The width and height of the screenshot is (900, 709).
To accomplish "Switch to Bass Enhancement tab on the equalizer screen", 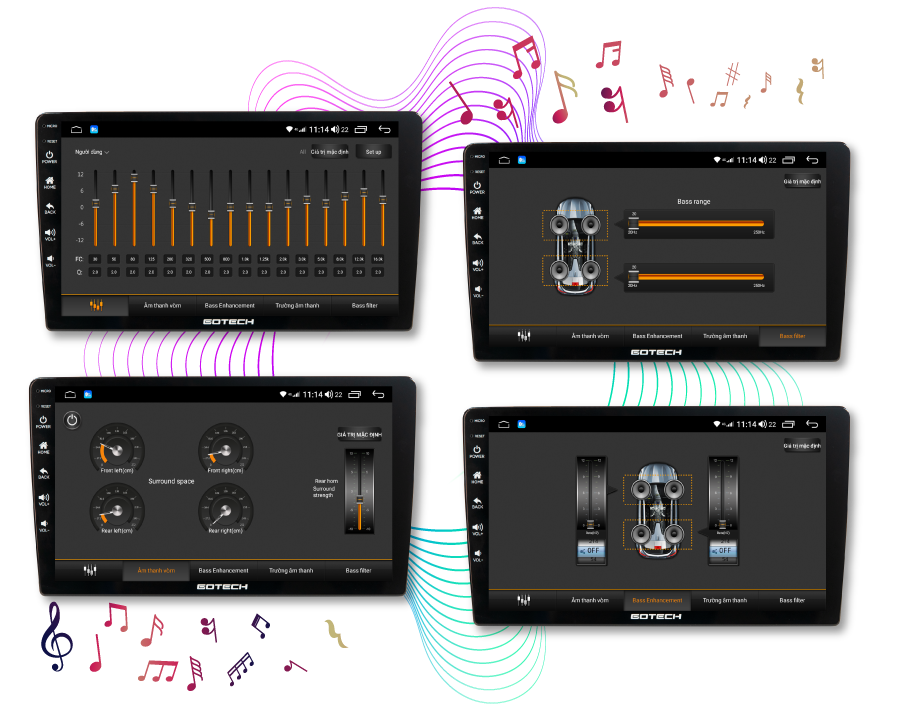I will [229, 305].
